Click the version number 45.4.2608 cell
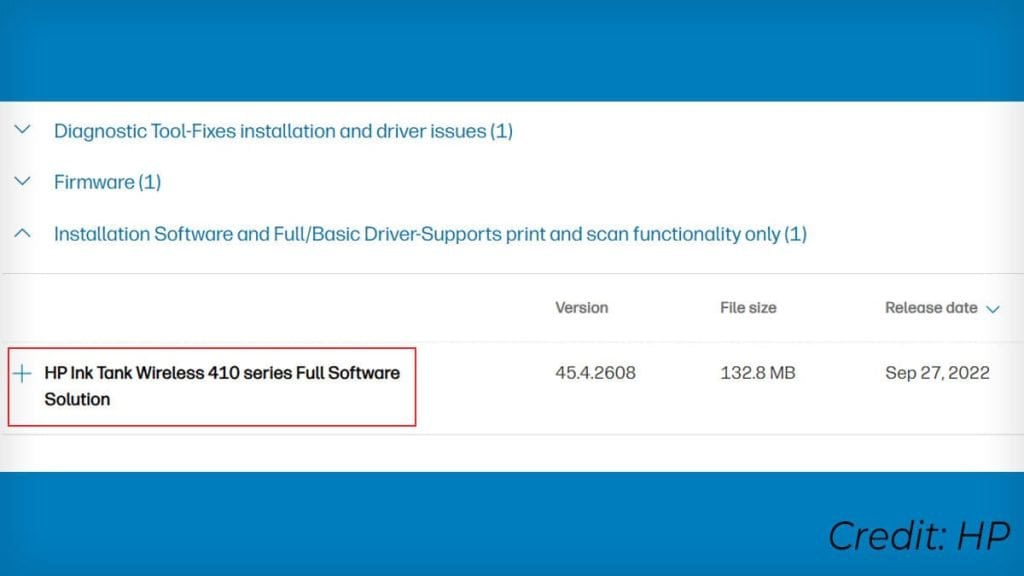 tap(595, 372)
